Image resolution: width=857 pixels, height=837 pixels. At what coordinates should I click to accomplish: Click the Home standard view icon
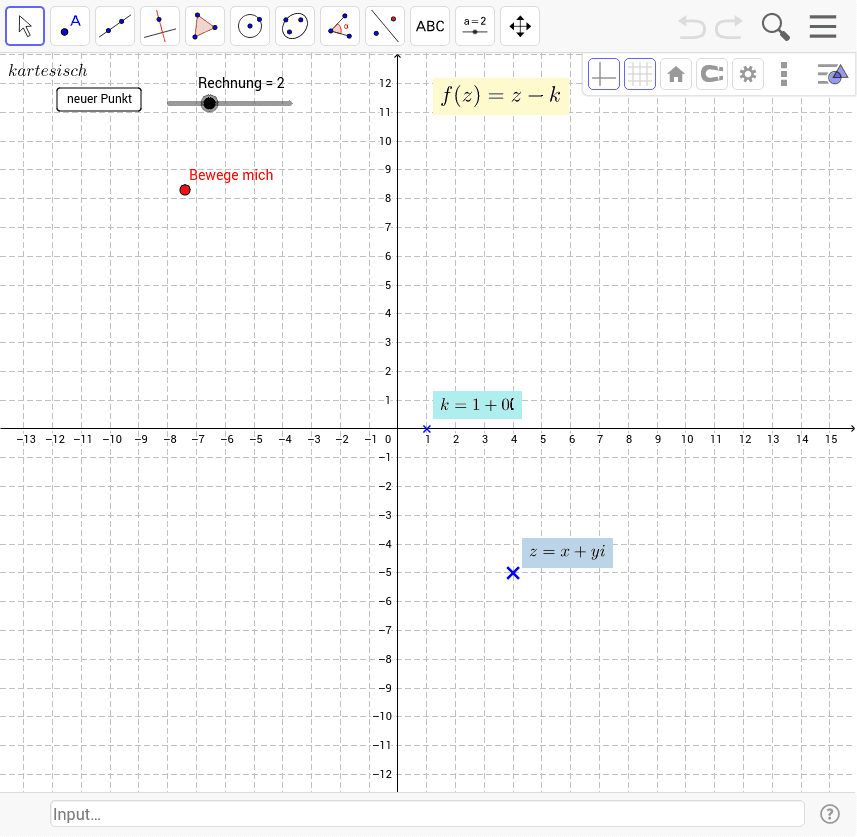676,74
